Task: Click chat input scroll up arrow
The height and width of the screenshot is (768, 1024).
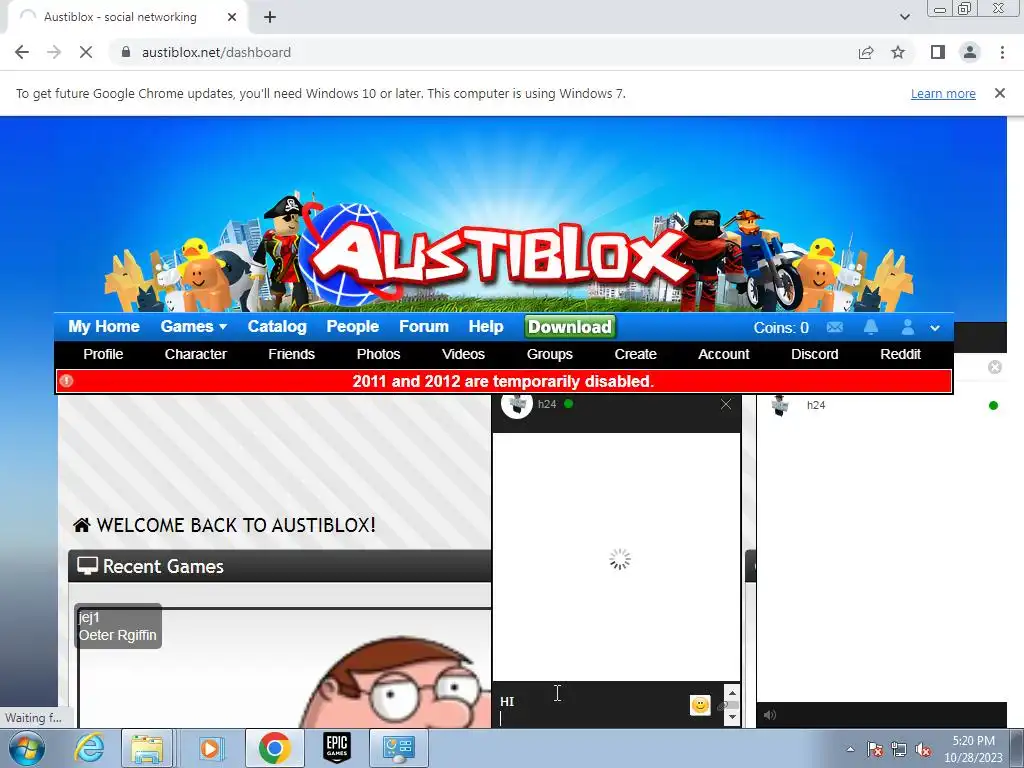Action: pos(732,693)
